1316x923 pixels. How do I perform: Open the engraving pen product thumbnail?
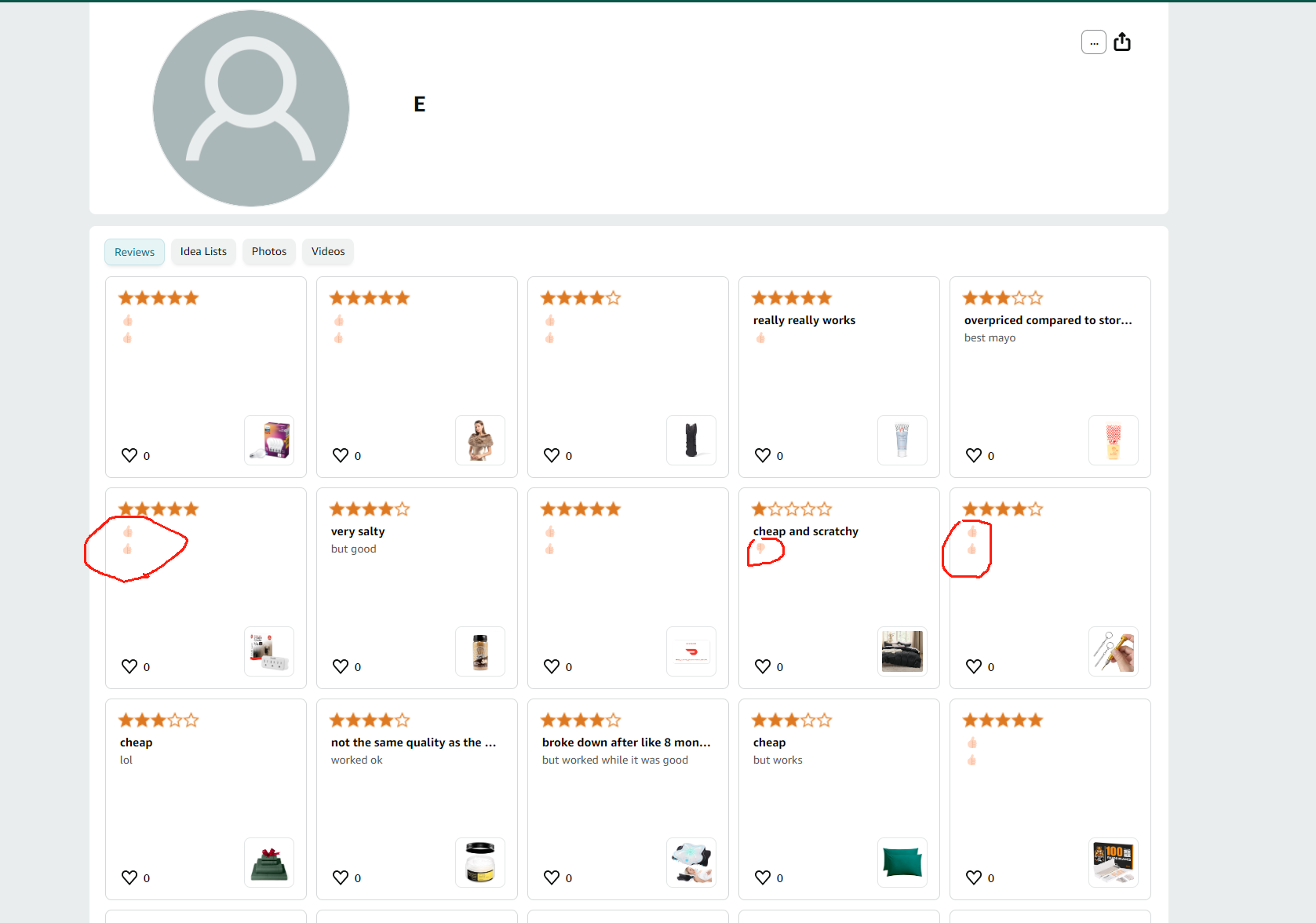[x=1114, y=651]
